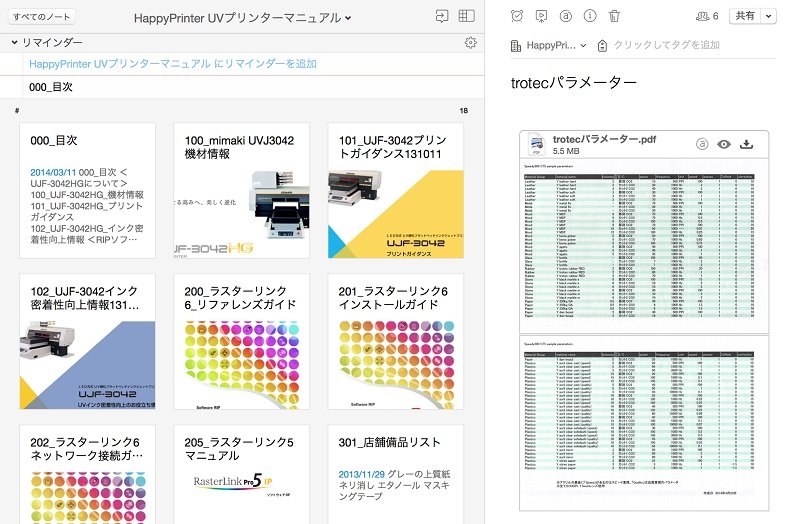Start presentation mode with the play icon
800x524 pixels.
tap(541, 16)
